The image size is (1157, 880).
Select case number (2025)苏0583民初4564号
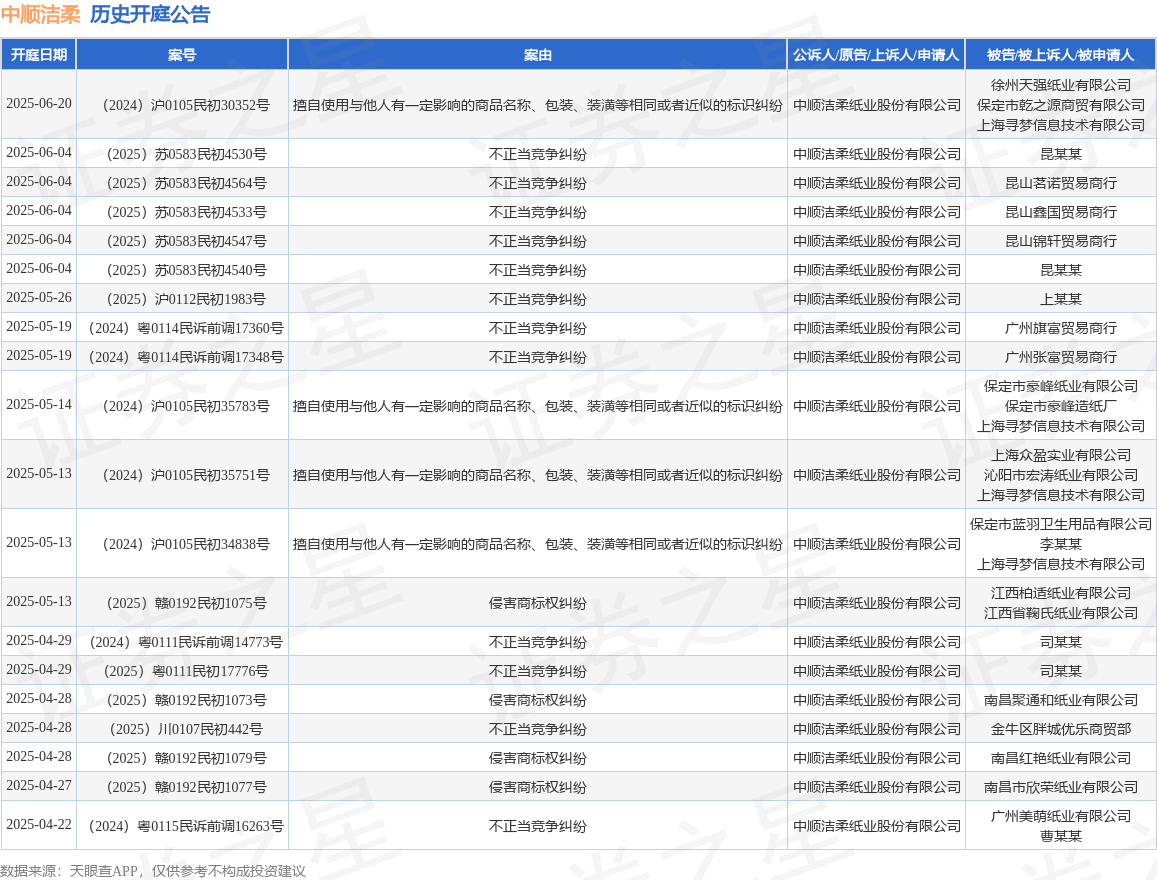tap(187, 183)
